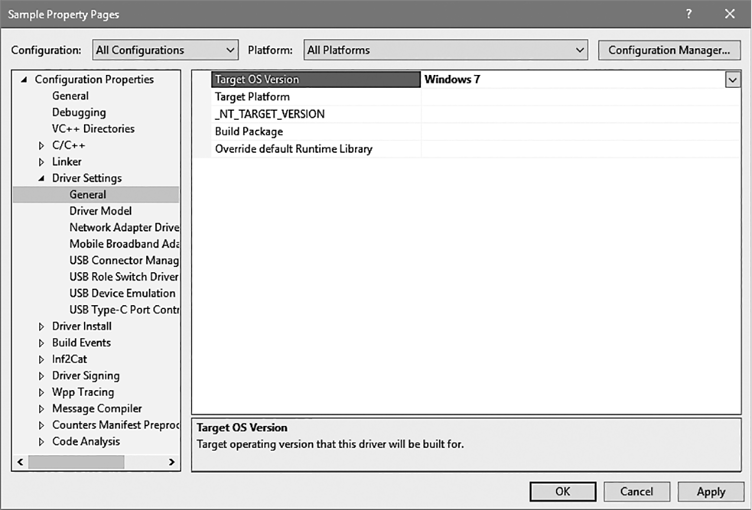The image size is (752, 510).
Task: Collapse the Driver Settings node
Action: coord(41,178)
